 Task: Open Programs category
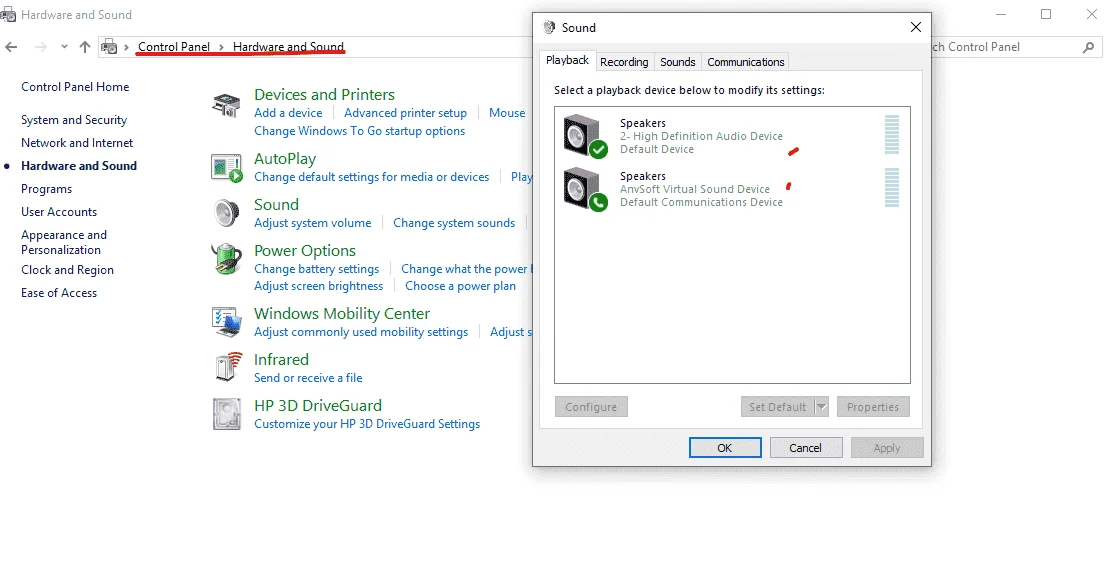tap(46, 189)
